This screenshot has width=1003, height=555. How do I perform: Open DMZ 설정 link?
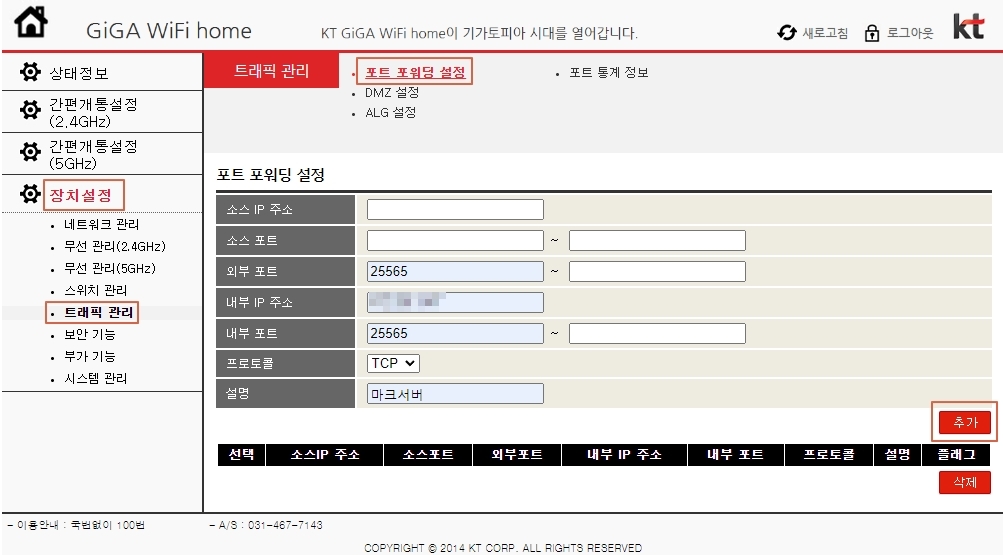pos(391,93)
